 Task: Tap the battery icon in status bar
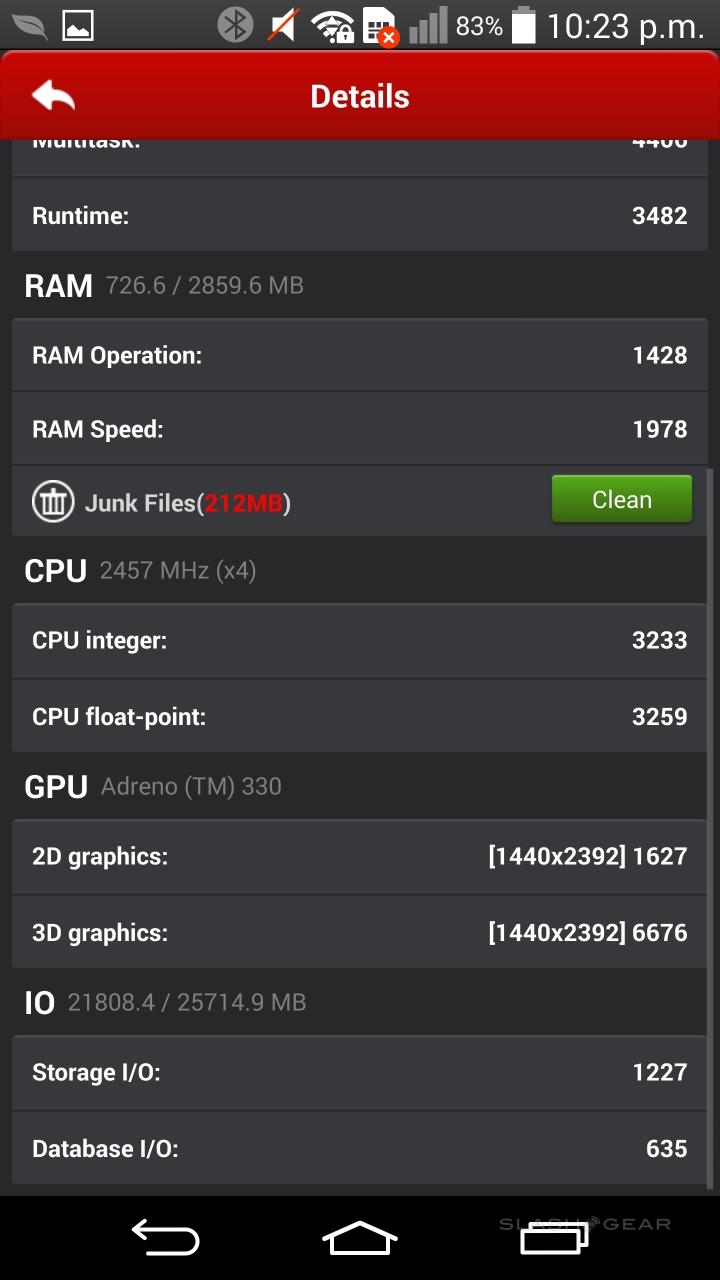523,26
